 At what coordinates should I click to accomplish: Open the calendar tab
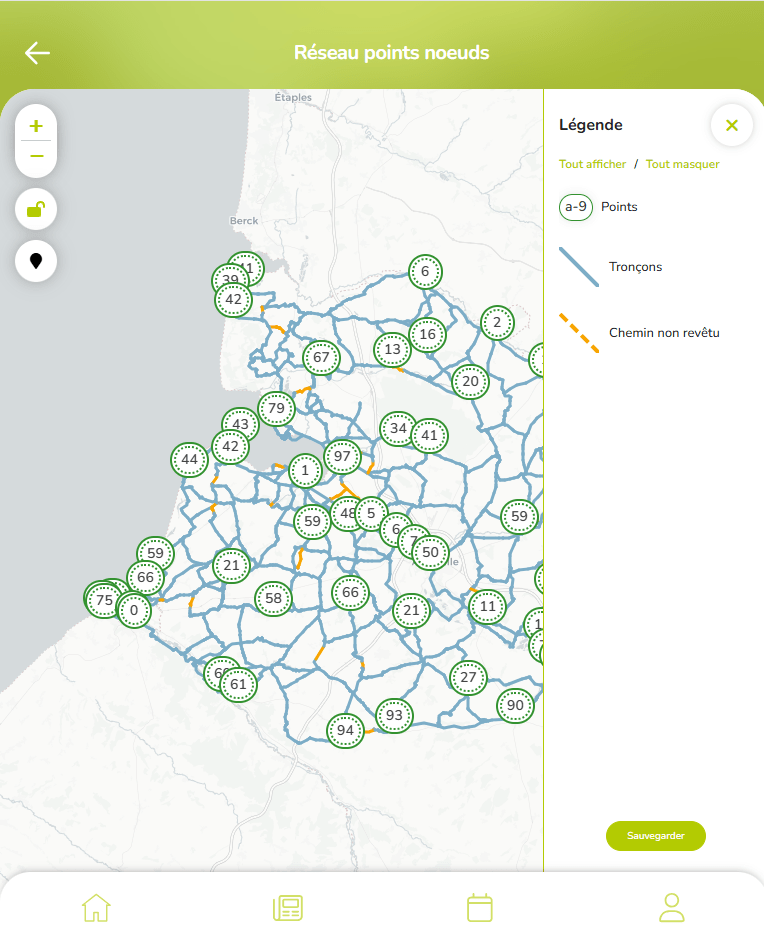tap(480, 907)
